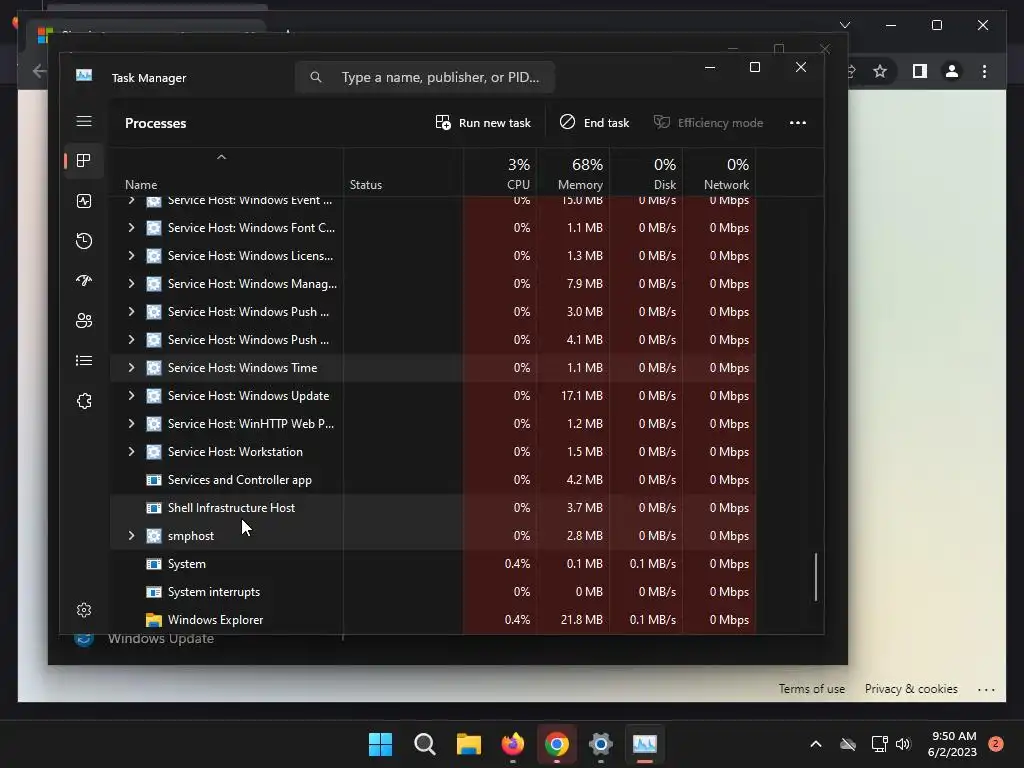Bookmark this page star icon in Chrome
The image size is (1024, 768).
click(x=880, y=71)
